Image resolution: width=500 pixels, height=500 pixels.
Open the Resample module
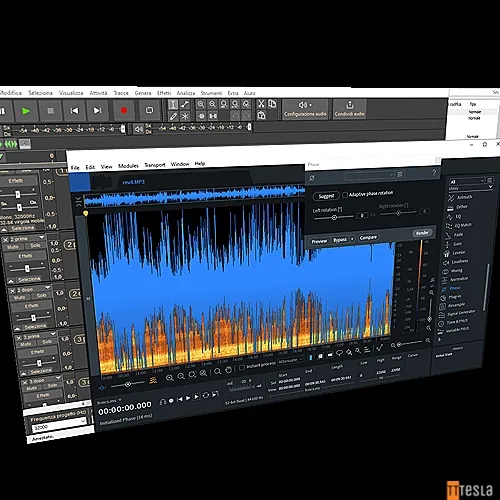(x=452, y=305)
